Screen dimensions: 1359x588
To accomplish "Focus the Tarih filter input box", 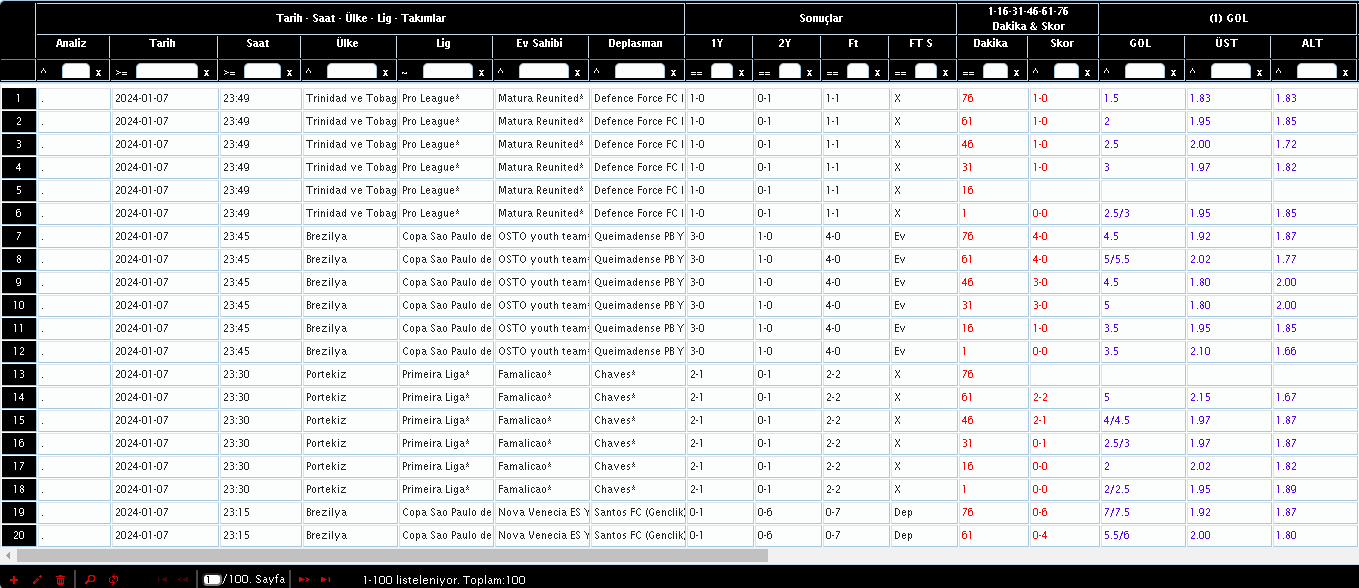I will point(167,71).
